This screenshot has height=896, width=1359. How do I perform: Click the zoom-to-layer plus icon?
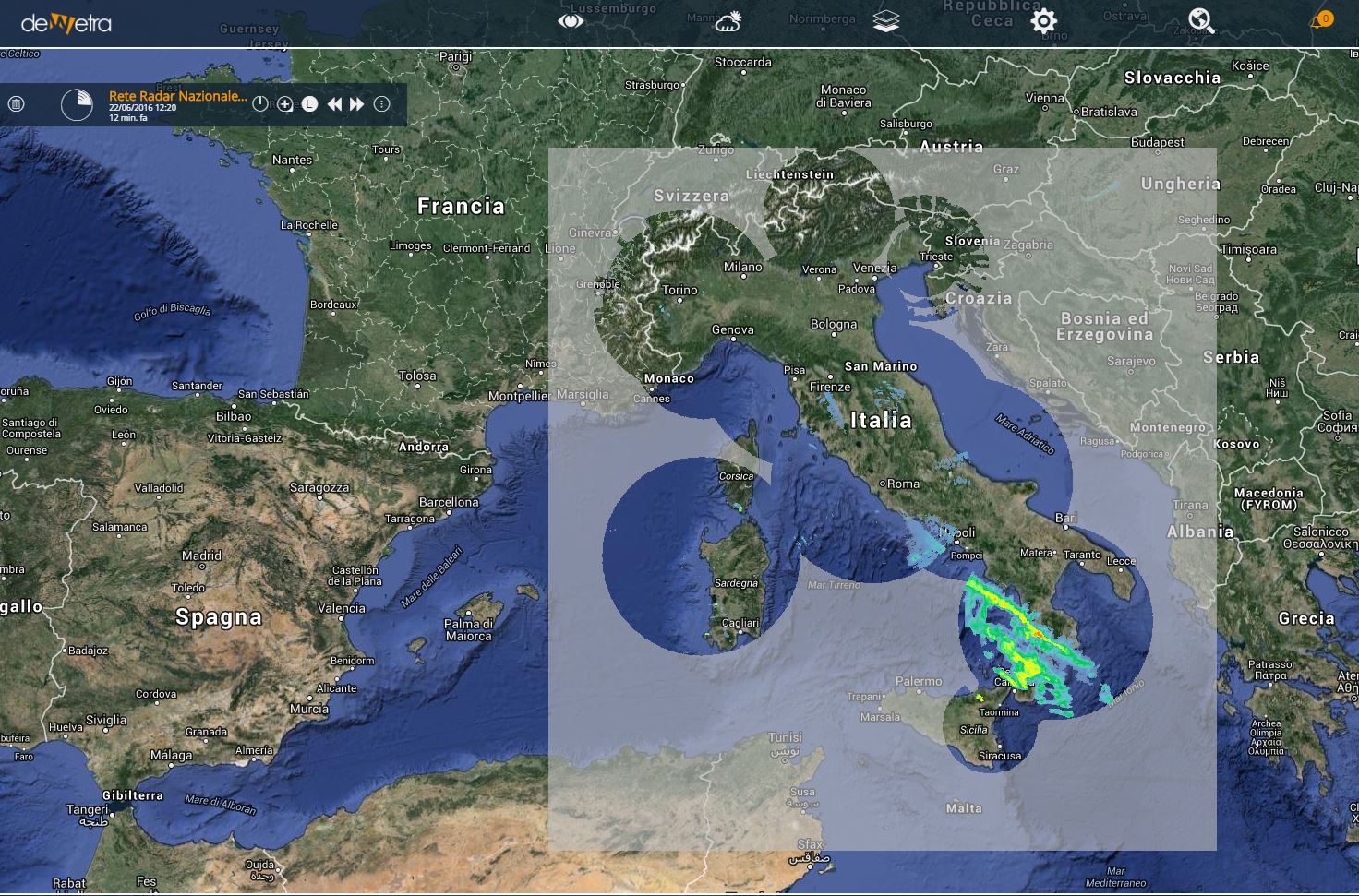click(285, 104)
